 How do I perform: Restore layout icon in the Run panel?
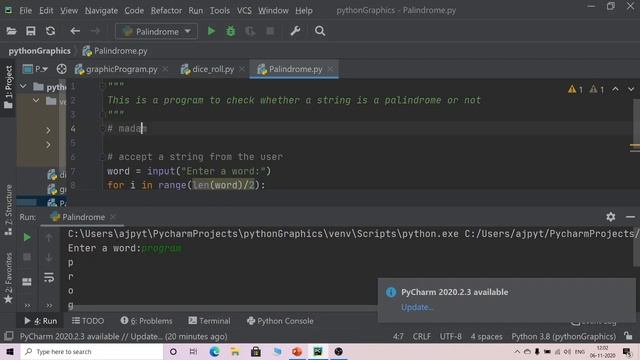(x=27, y=282)
